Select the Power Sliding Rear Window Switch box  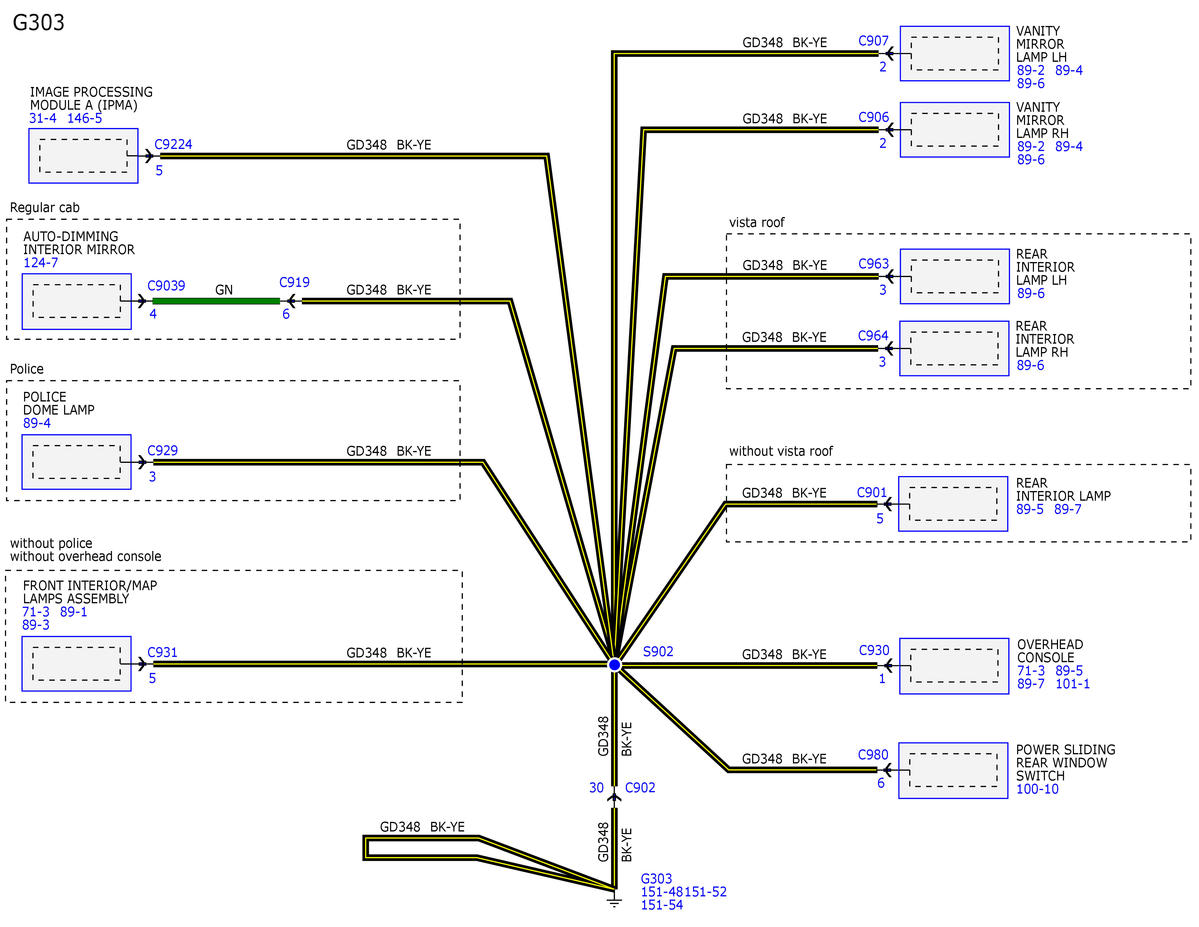(x=953, y=770)
